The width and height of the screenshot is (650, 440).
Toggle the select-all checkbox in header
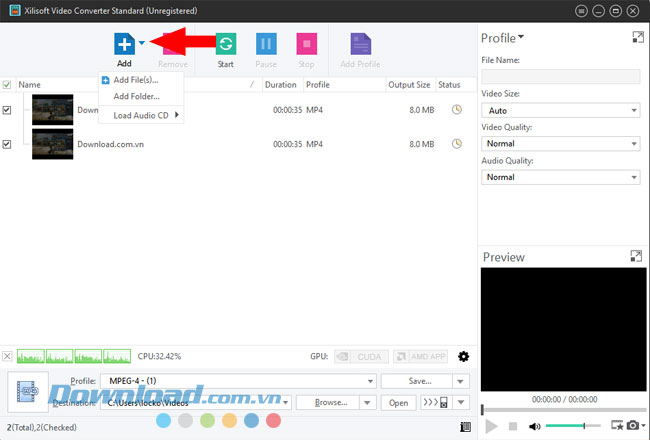[x=7, y=85]
